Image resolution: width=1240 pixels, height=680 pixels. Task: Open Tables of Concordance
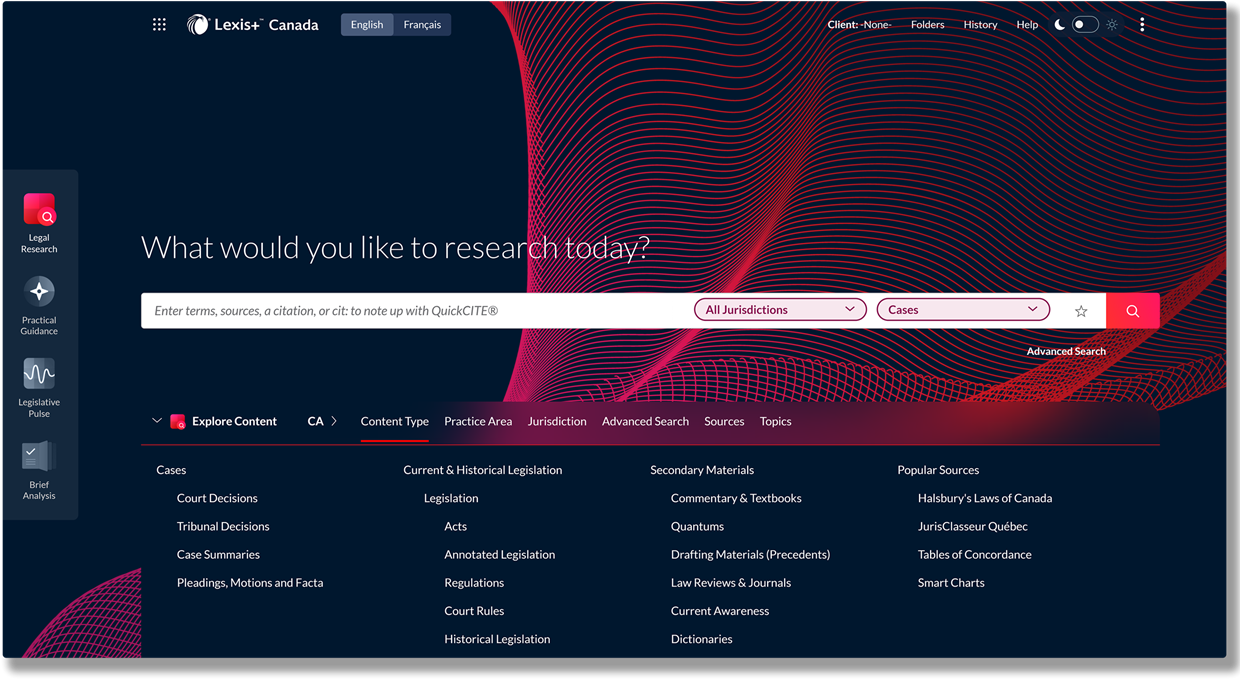click(975, 554)
